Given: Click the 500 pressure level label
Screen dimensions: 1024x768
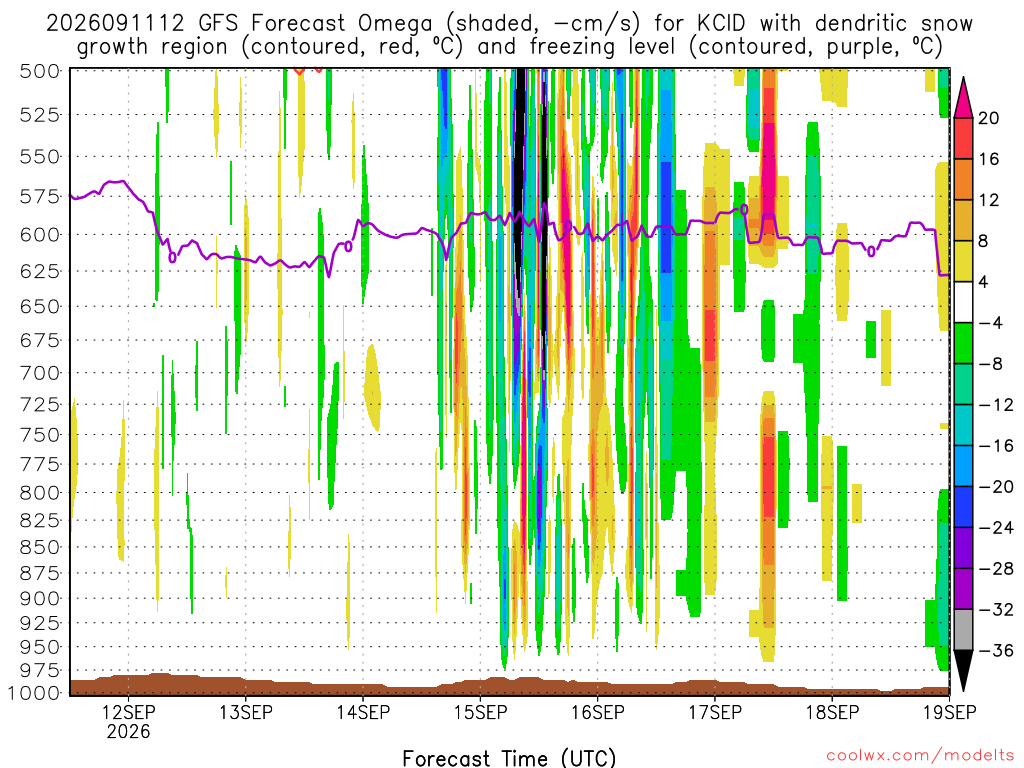Looking at the screenshot, I should 39,71.
